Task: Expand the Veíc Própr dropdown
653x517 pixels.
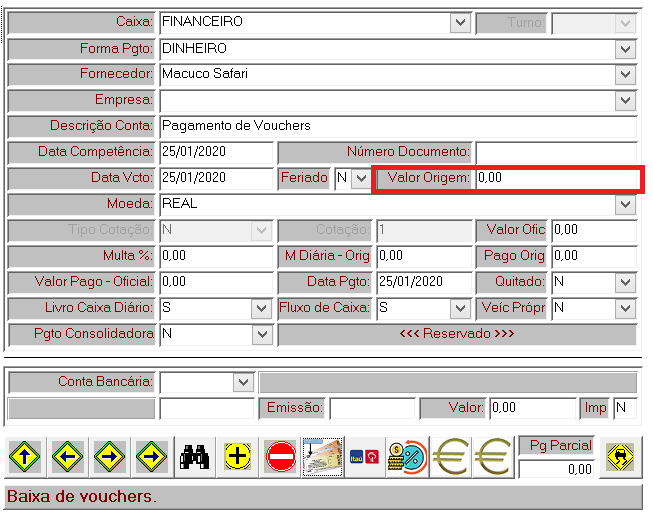Action: point(625,308)
